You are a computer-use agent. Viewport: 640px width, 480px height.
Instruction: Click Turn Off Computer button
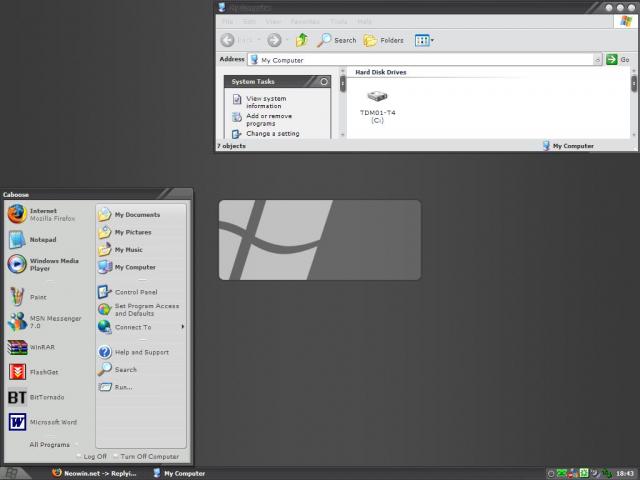(x=146, y=456)
